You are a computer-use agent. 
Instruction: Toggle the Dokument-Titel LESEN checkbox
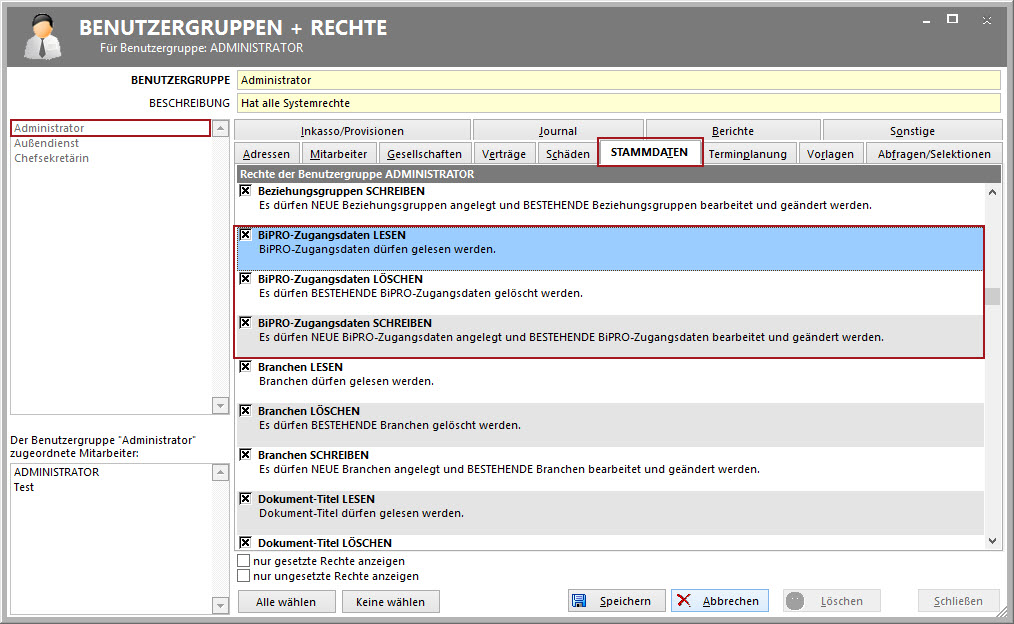tap(245, 499)
